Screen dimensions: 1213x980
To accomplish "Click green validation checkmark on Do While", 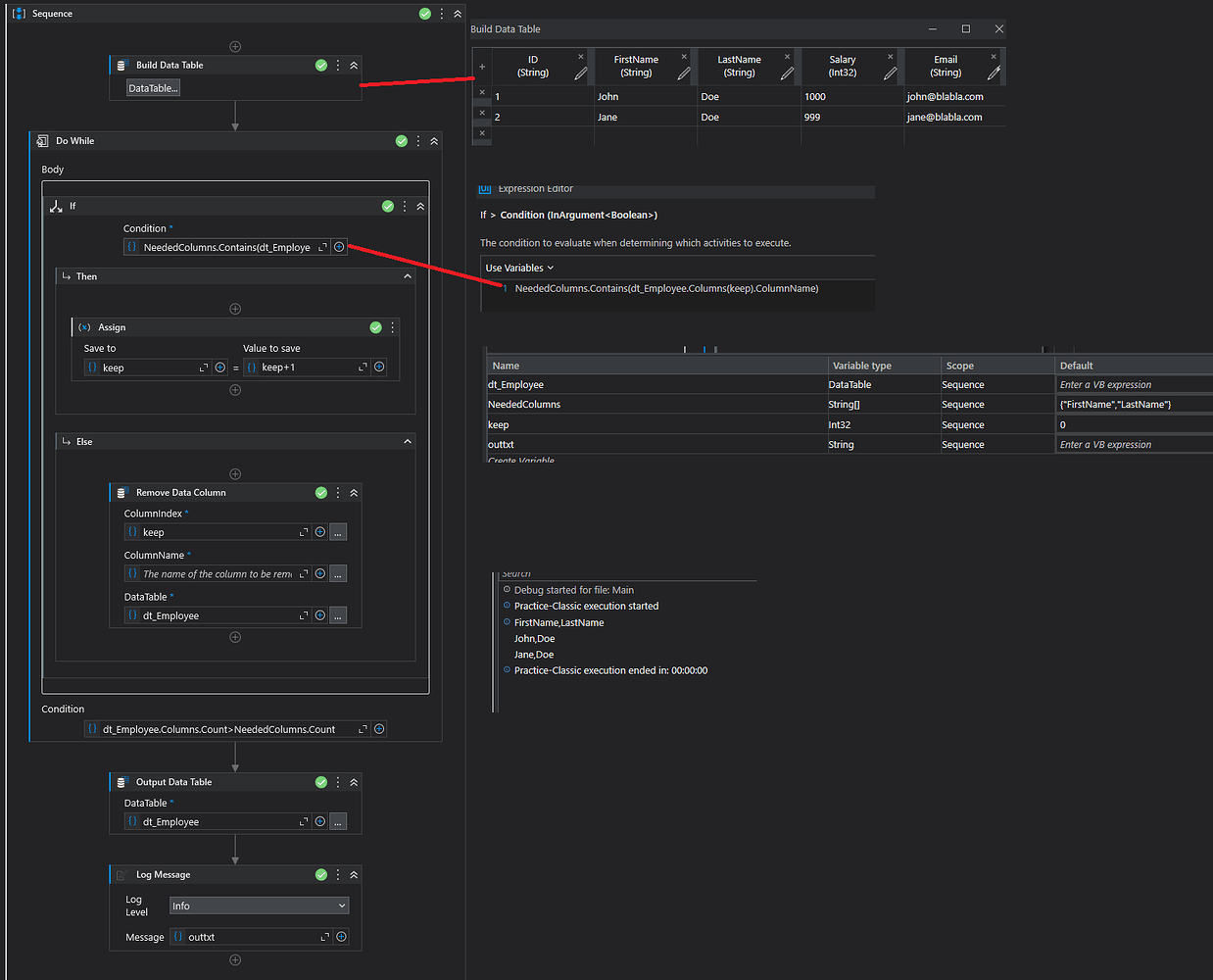I will pos(401,140).
